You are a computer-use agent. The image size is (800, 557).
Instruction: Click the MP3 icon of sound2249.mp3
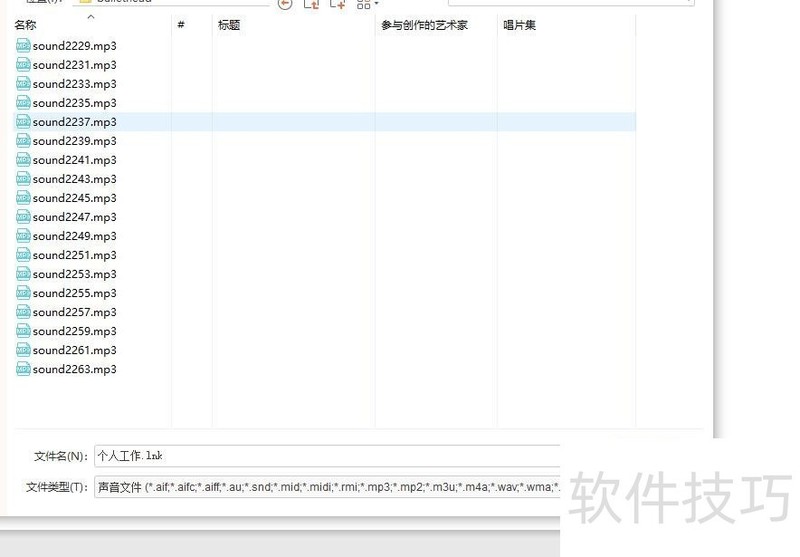tap(23, 236)
